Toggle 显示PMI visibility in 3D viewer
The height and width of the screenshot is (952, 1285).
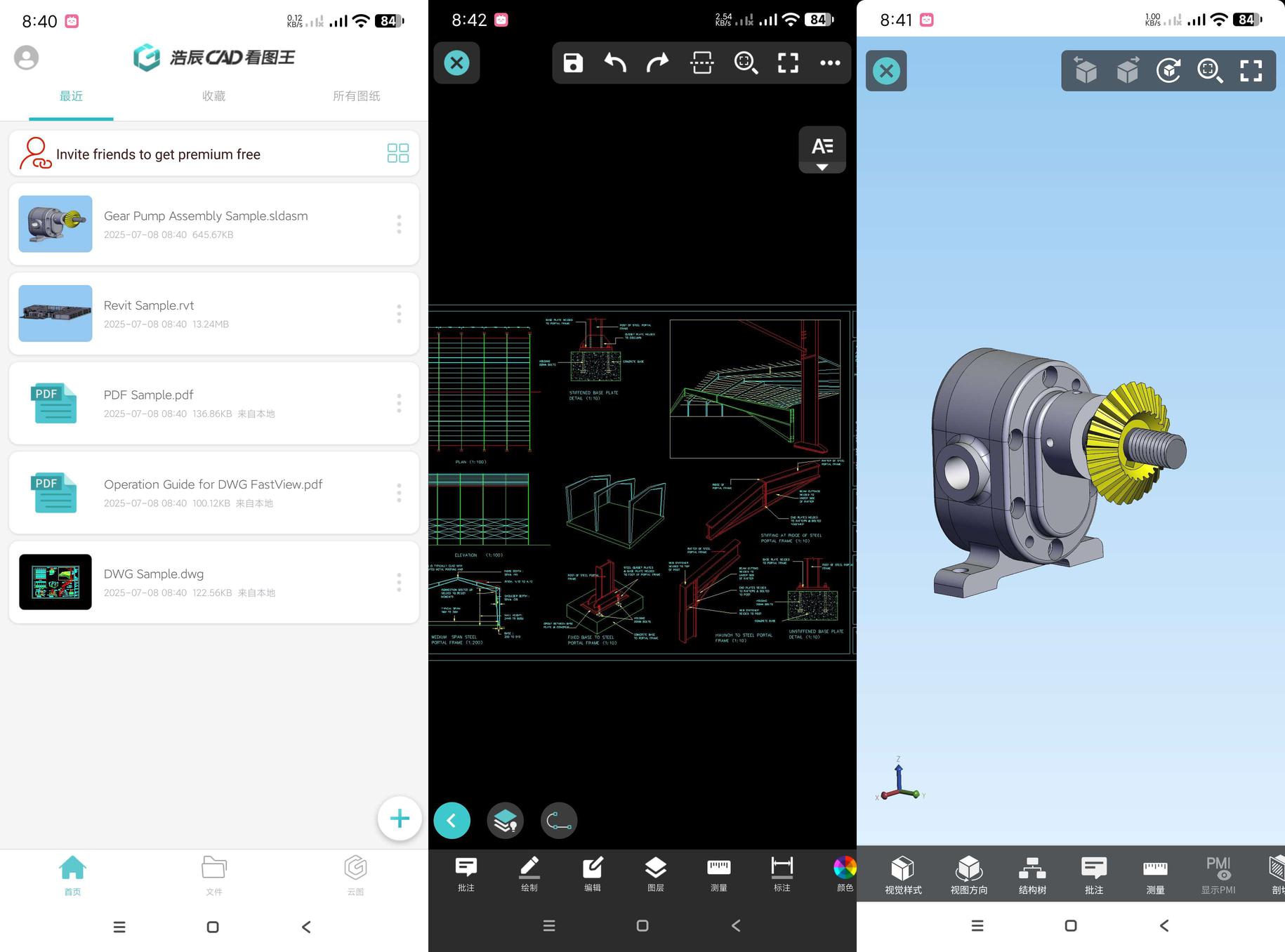(x=1218, y=875)
